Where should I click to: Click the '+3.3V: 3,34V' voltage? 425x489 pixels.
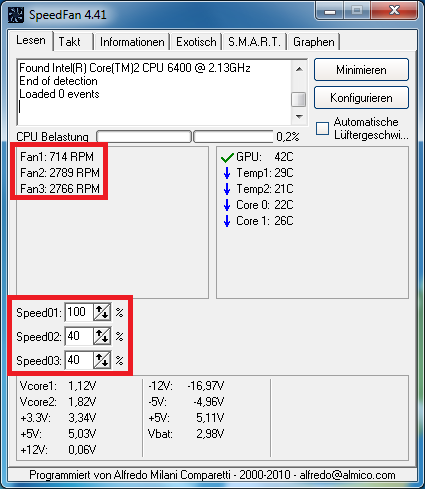point(58,418)
